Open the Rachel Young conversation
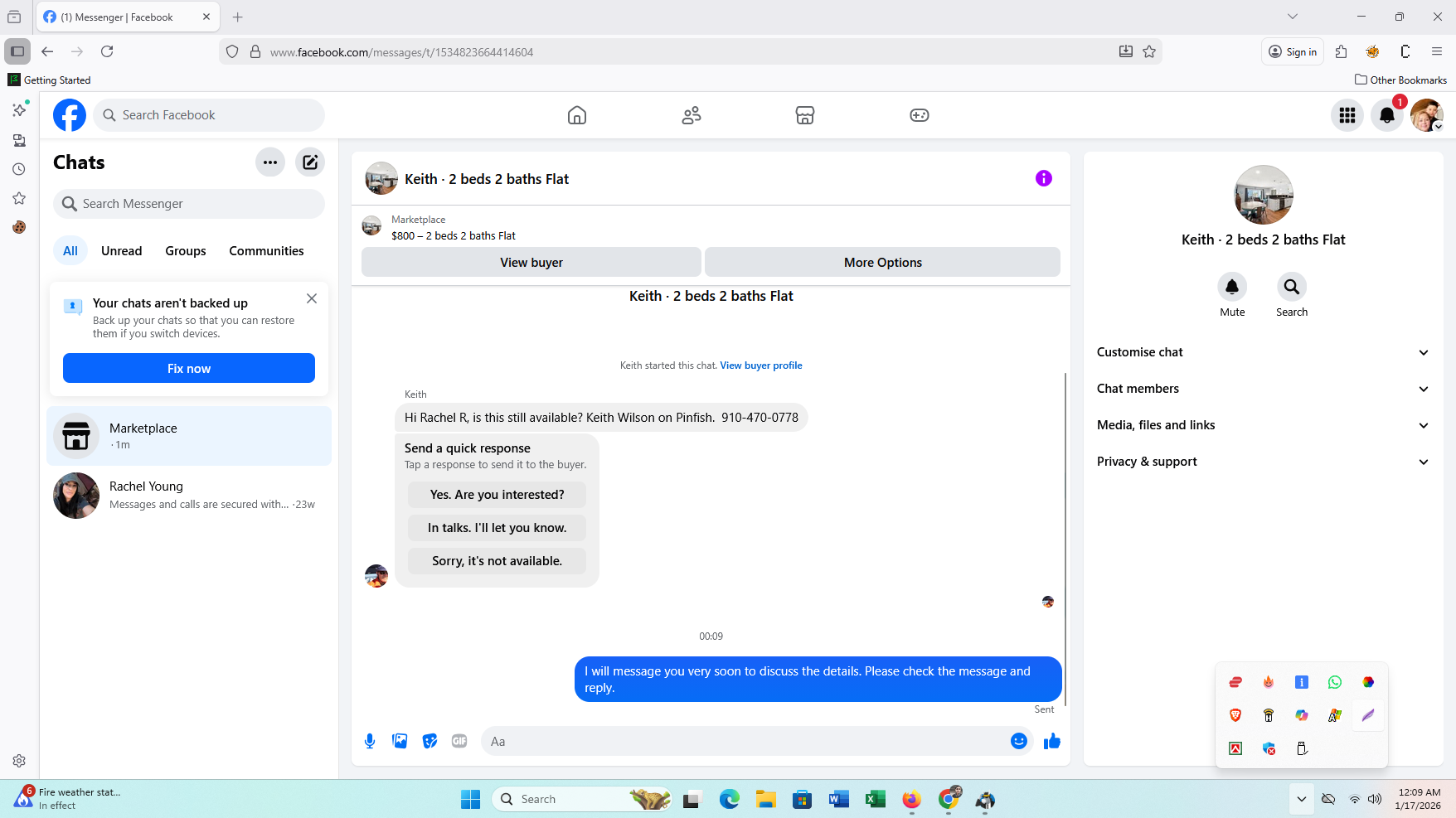1456x818 pixels. pos(189,496)
